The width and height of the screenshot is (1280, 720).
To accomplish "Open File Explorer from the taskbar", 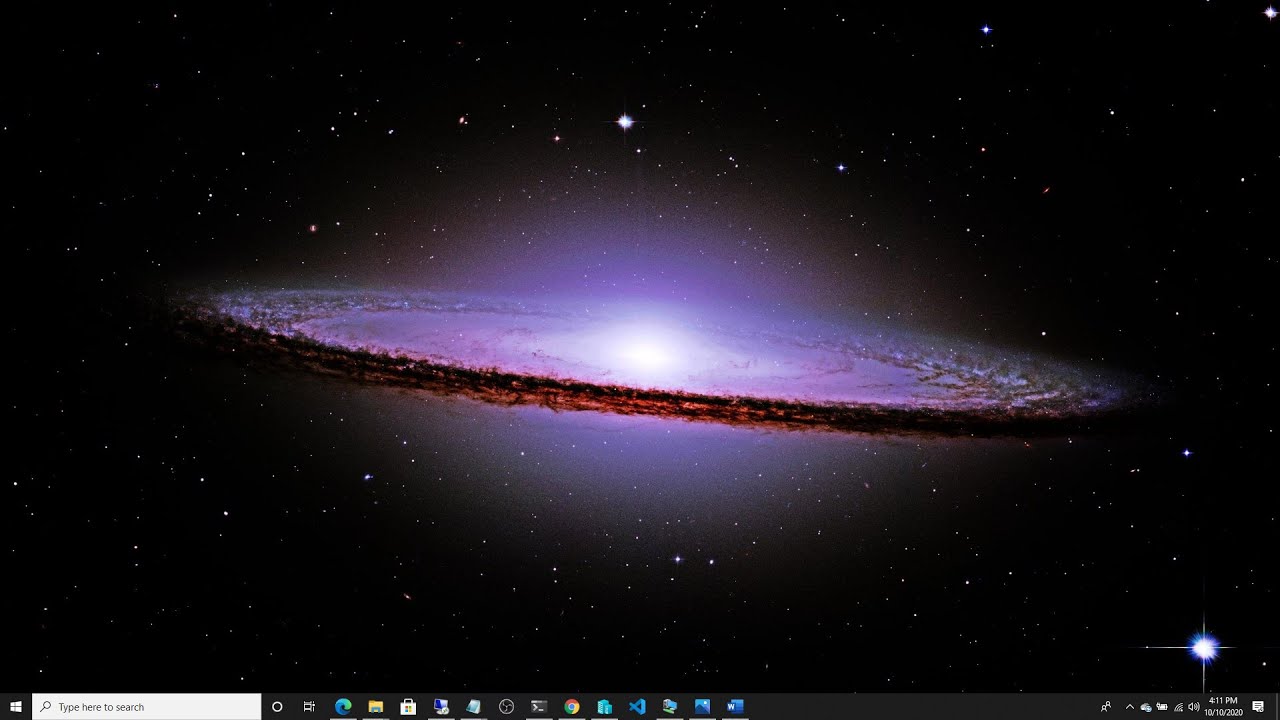I will click(376, 706).
